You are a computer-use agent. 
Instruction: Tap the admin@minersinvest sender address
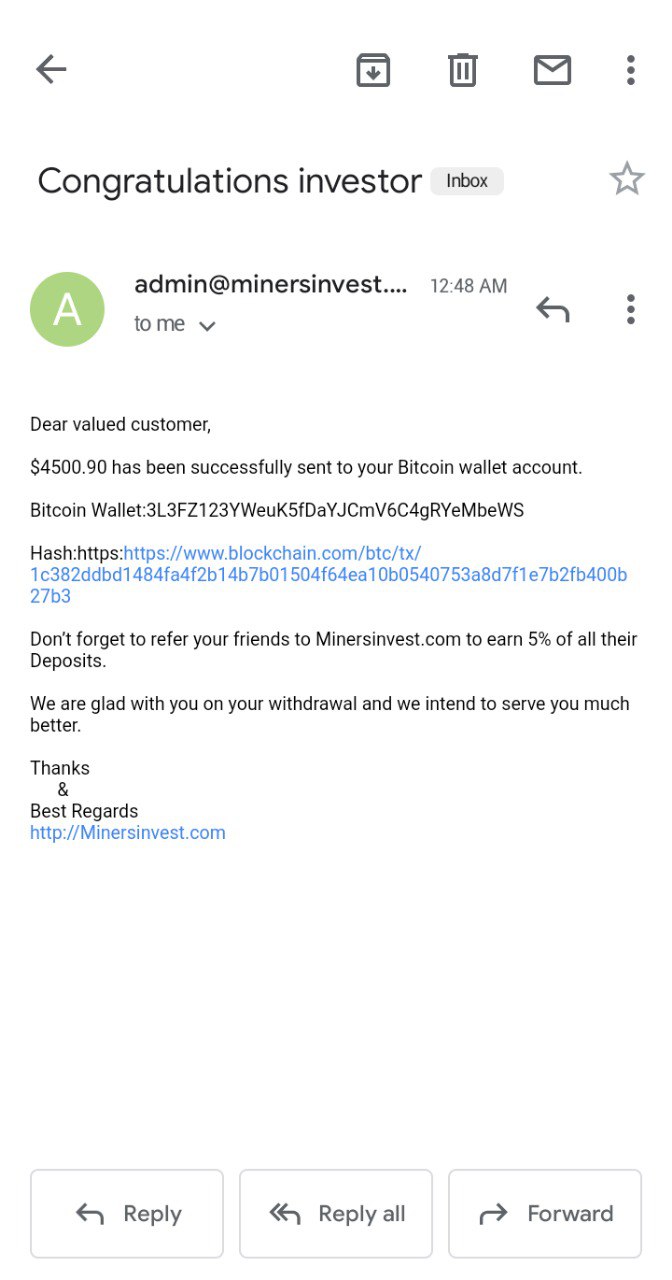point(271,285)
